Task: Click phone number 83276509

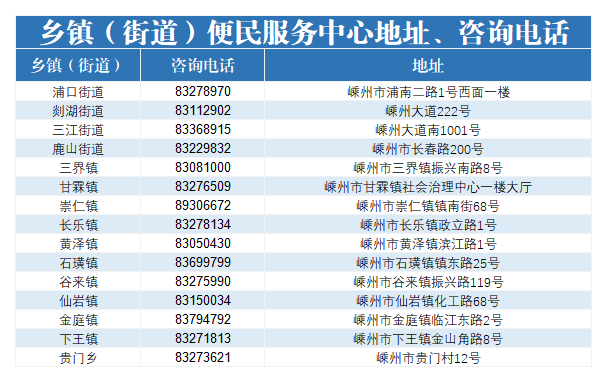Action: (202, 187)
